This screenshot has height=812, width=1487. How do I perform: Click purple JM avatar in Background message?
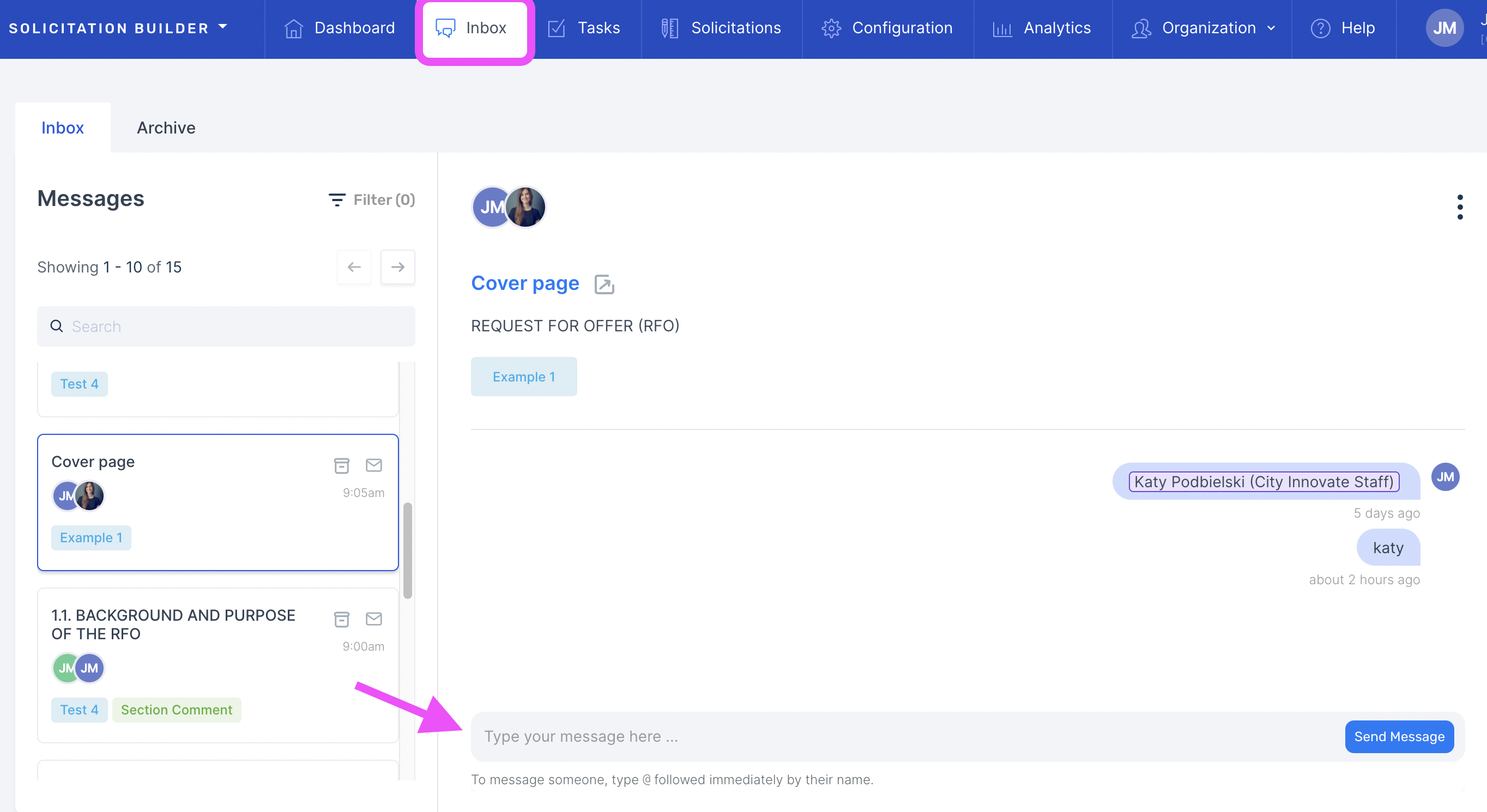(90, 668)
